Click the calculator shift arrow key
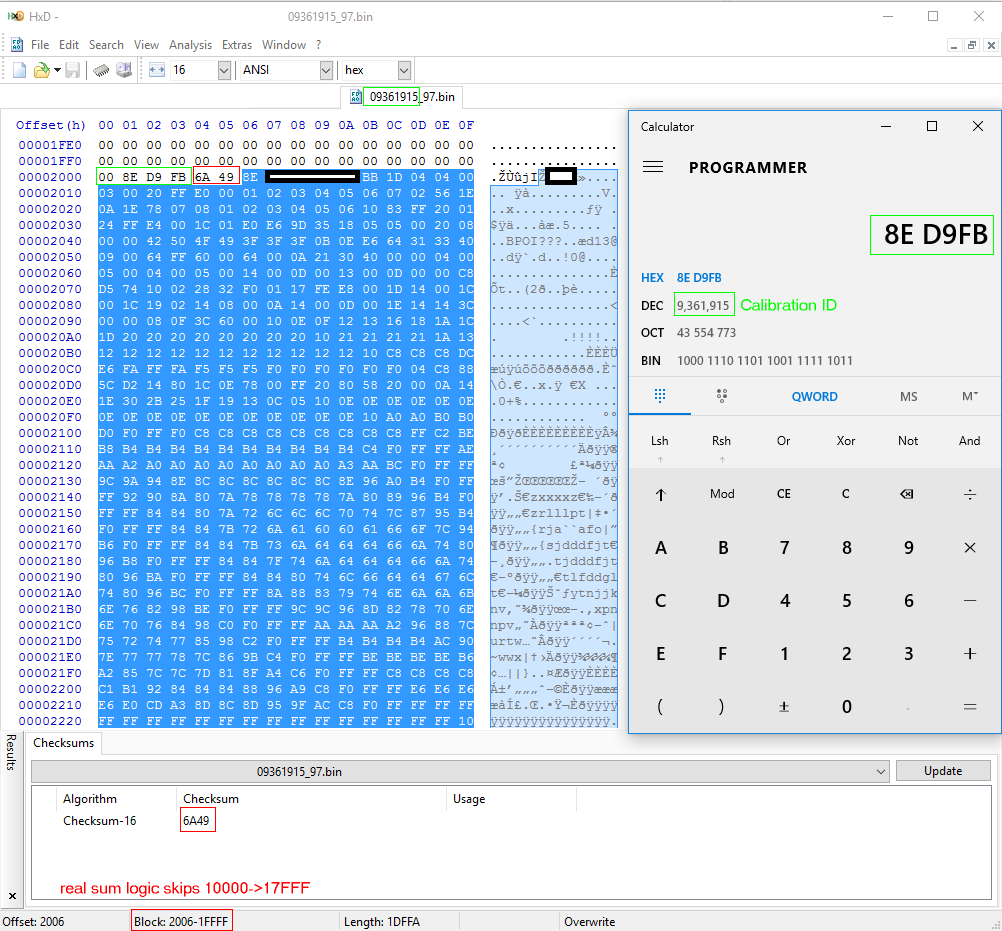 pos(660,494)
